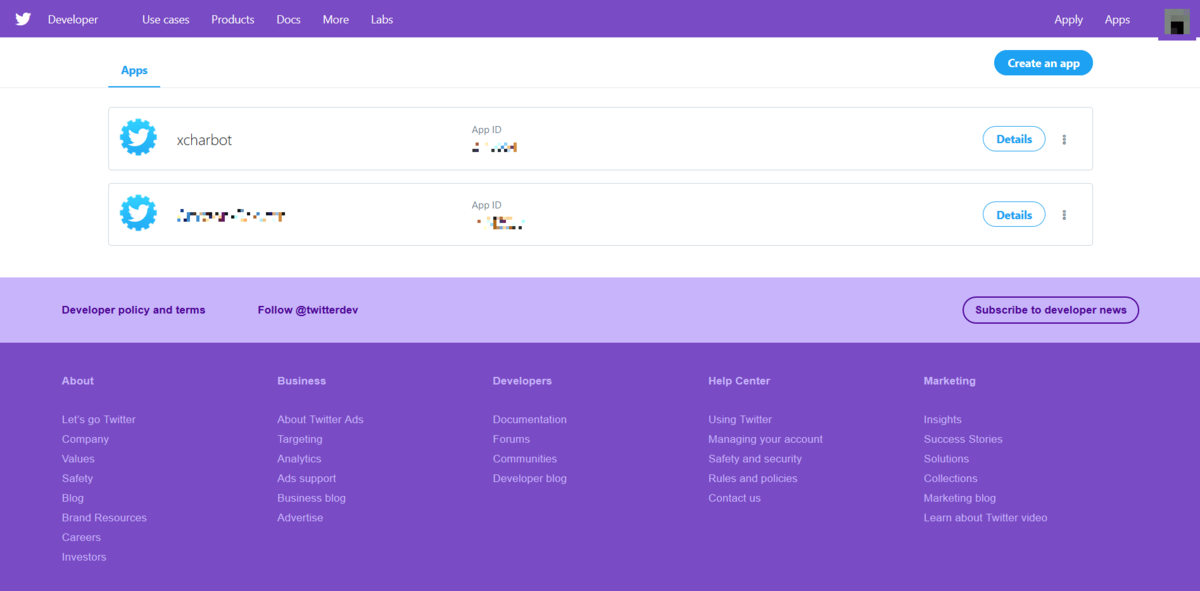
Task: Open Developer policy and terms
Action: 134,310
